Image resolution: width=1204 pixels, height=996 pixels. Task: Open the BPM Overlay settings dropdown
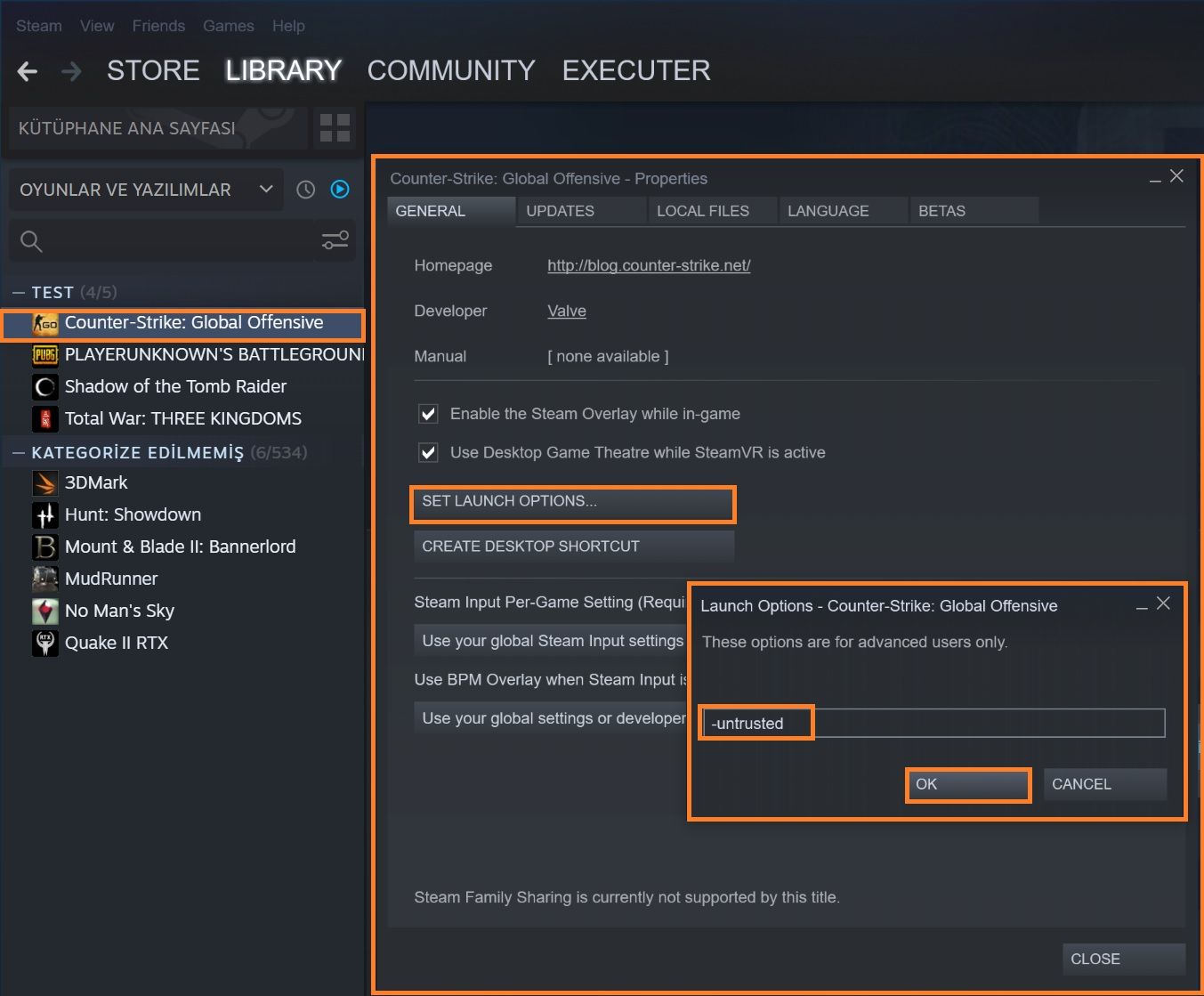[x=552, y=718]
